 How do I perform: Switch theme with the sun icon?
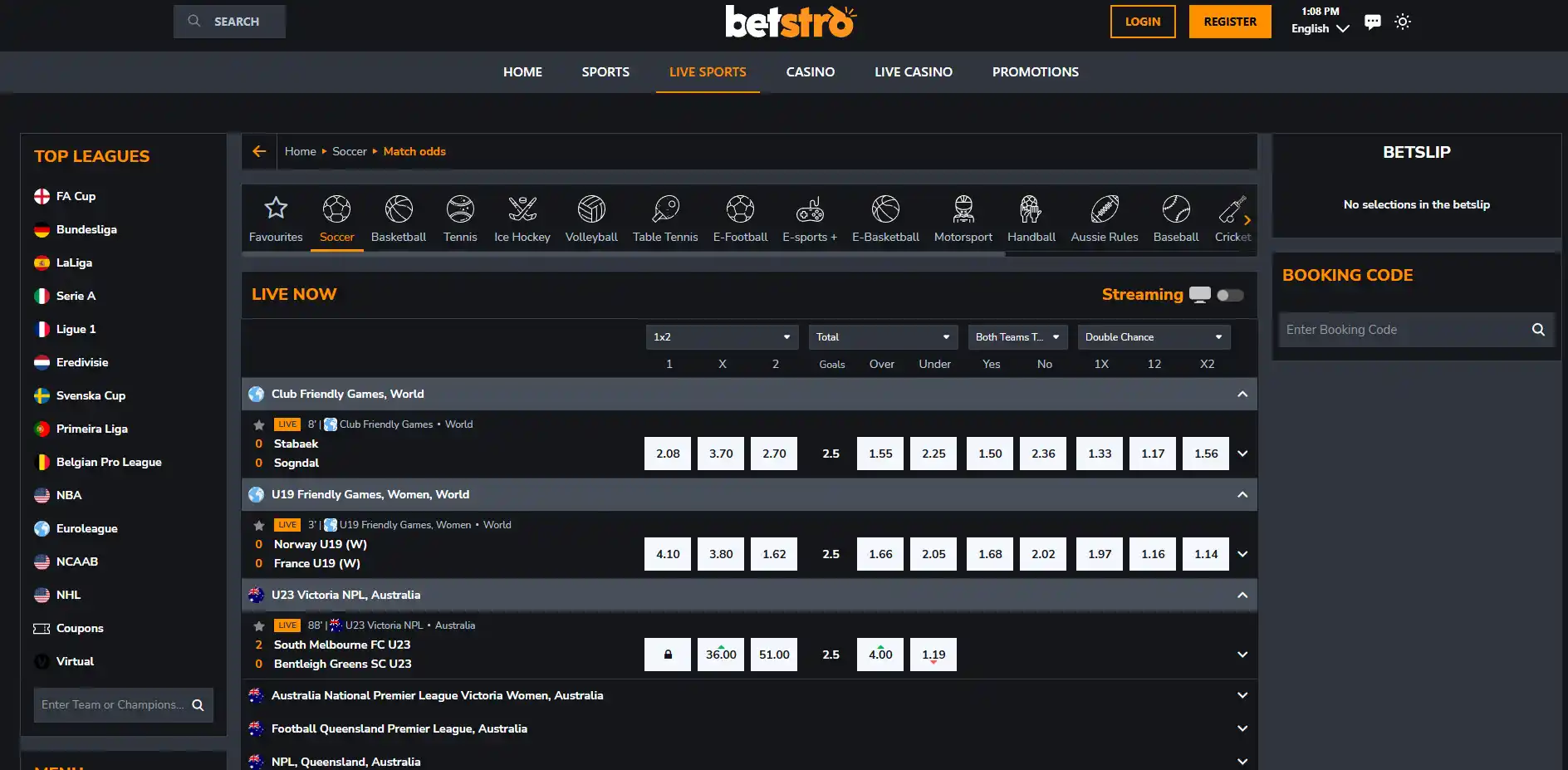[1403, 22]
